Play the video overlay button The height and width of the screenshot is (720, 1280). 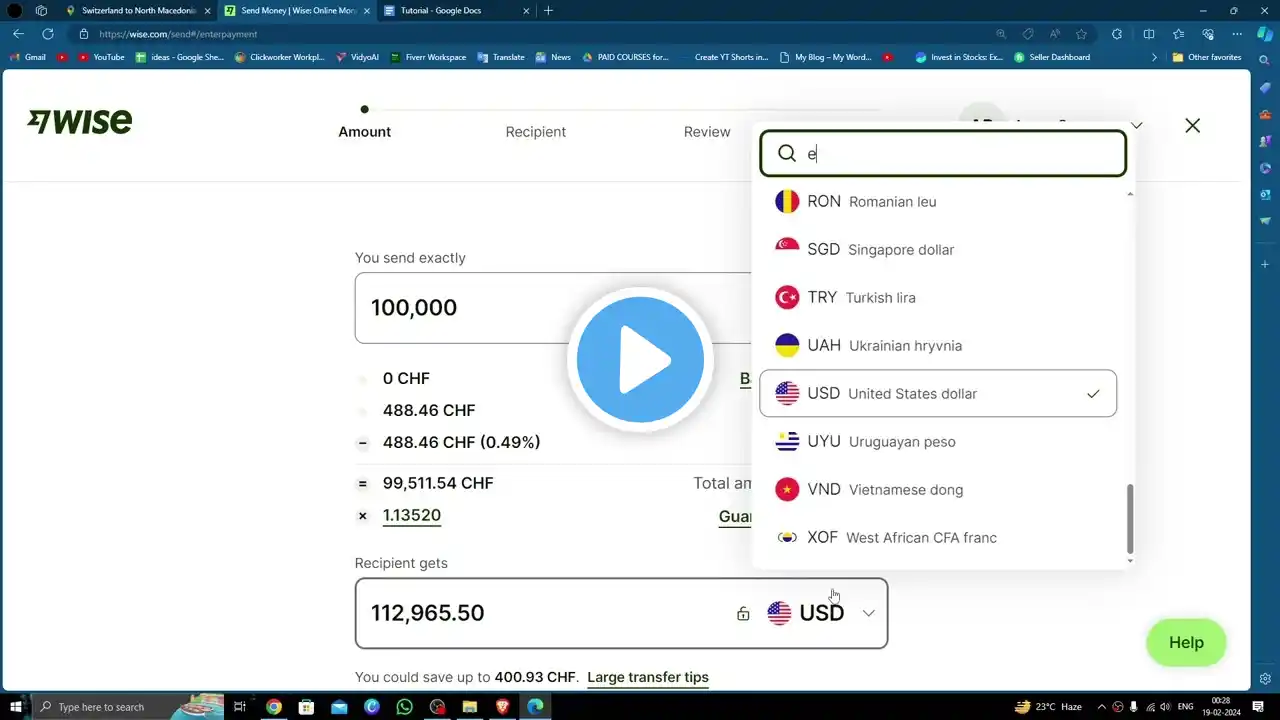click(x=640, y=360)
